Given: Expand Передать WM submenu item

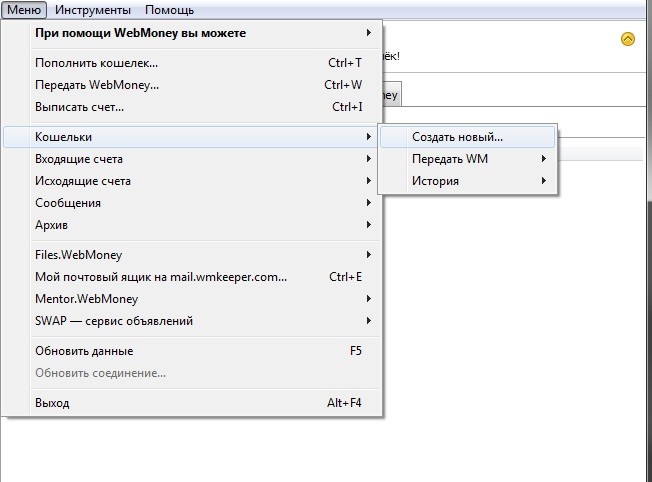Looking at the screenshot, I should [x=467, y=159].
